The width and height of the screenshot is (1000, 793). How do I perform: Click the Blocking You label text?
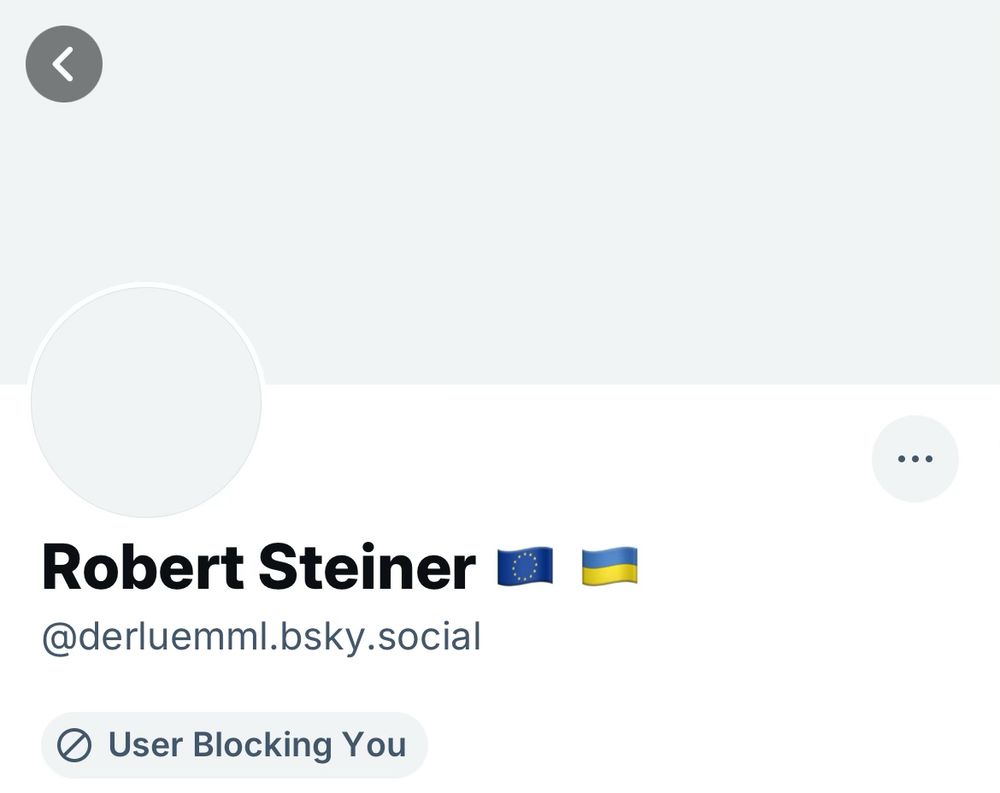[x=299, y=745]
